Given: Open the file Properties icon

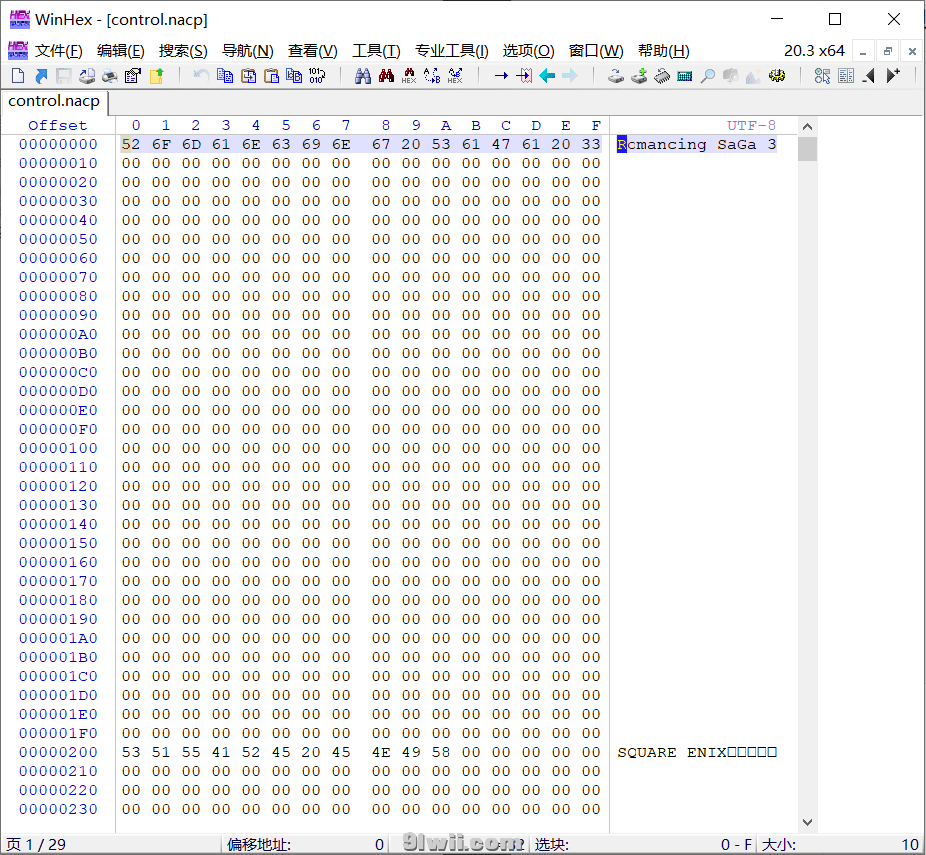Looking at the screenshot, I should [x=133, y=76].
